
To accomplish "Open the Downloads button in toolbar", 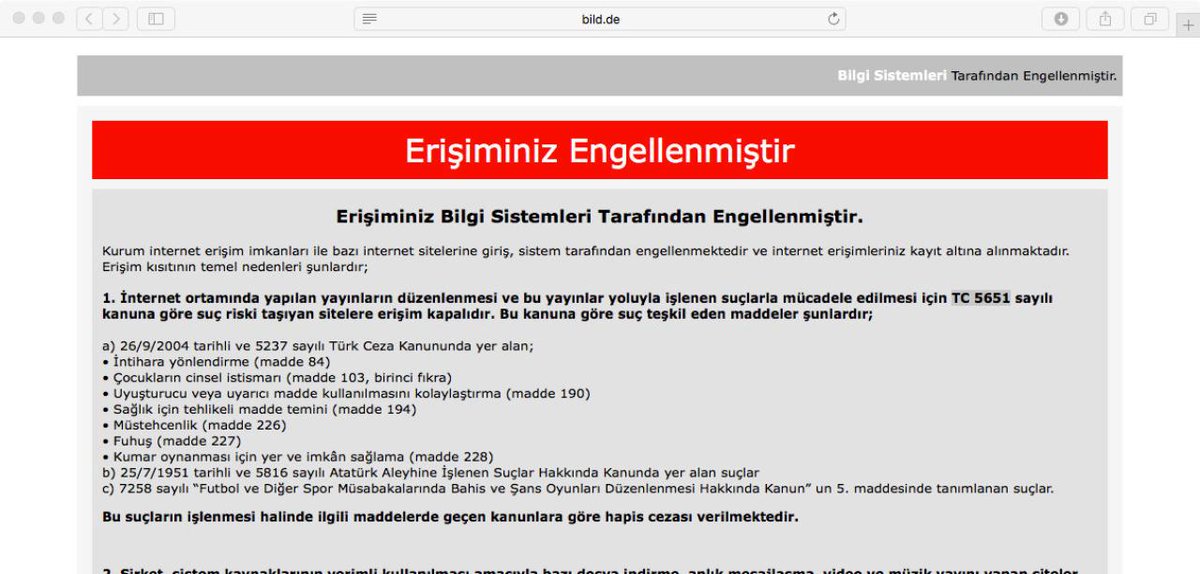I will point(1060,18).
